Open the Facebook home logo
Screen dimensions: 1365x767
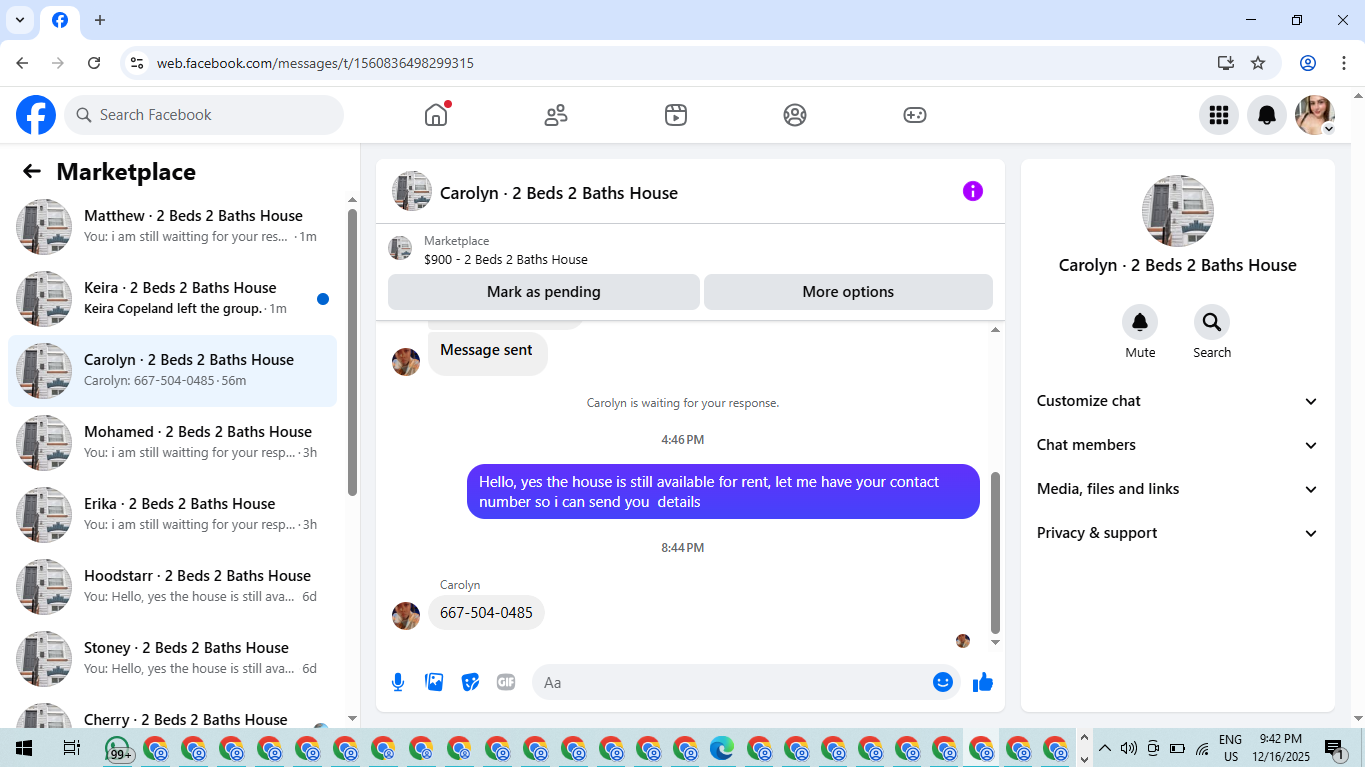[x=36, y=115]
